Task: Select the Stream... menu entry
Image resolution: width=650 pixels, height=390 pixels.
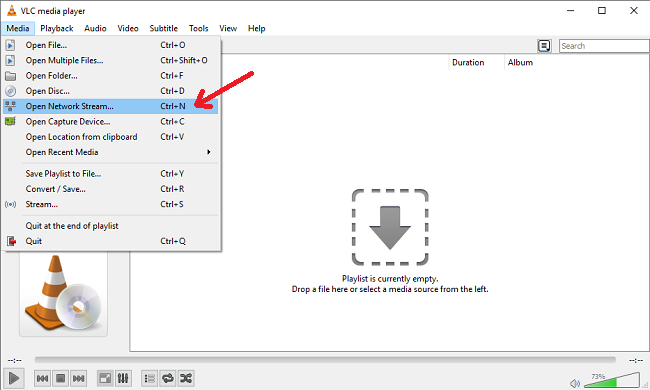Action: coord(111,204)
